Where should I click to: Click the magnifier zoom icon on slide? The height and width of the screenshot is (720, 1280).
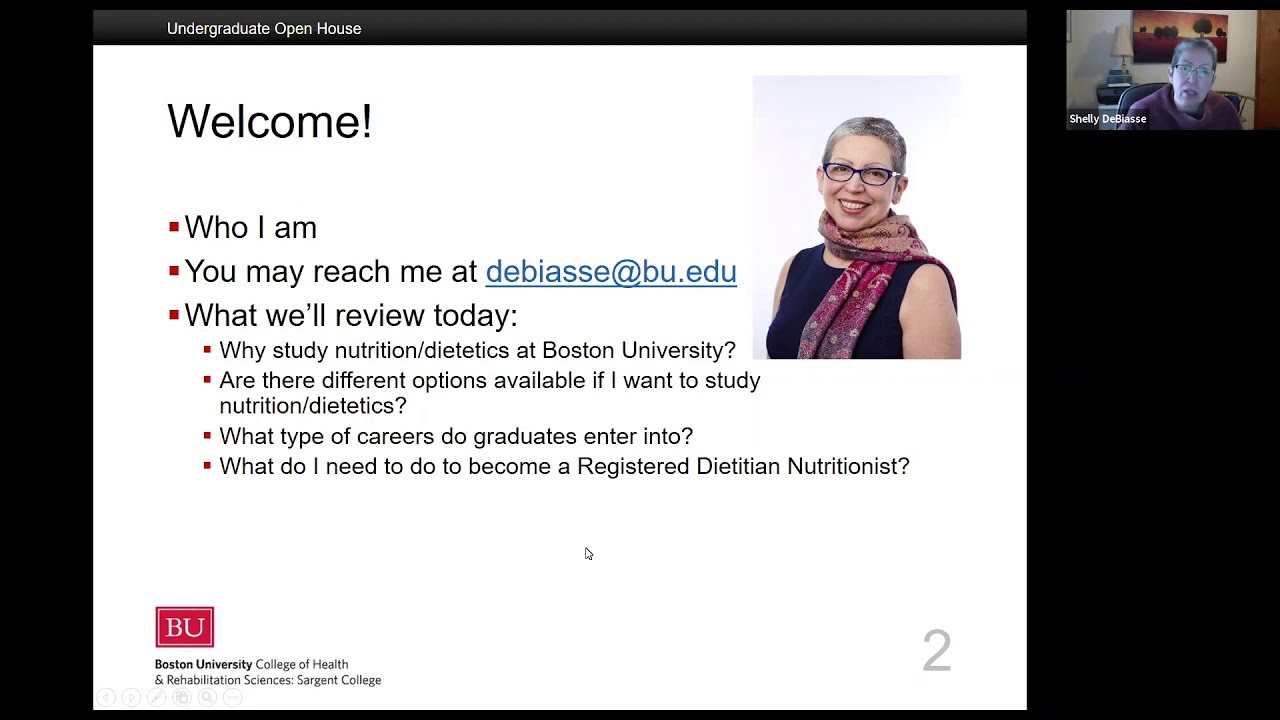coord(207,698)
